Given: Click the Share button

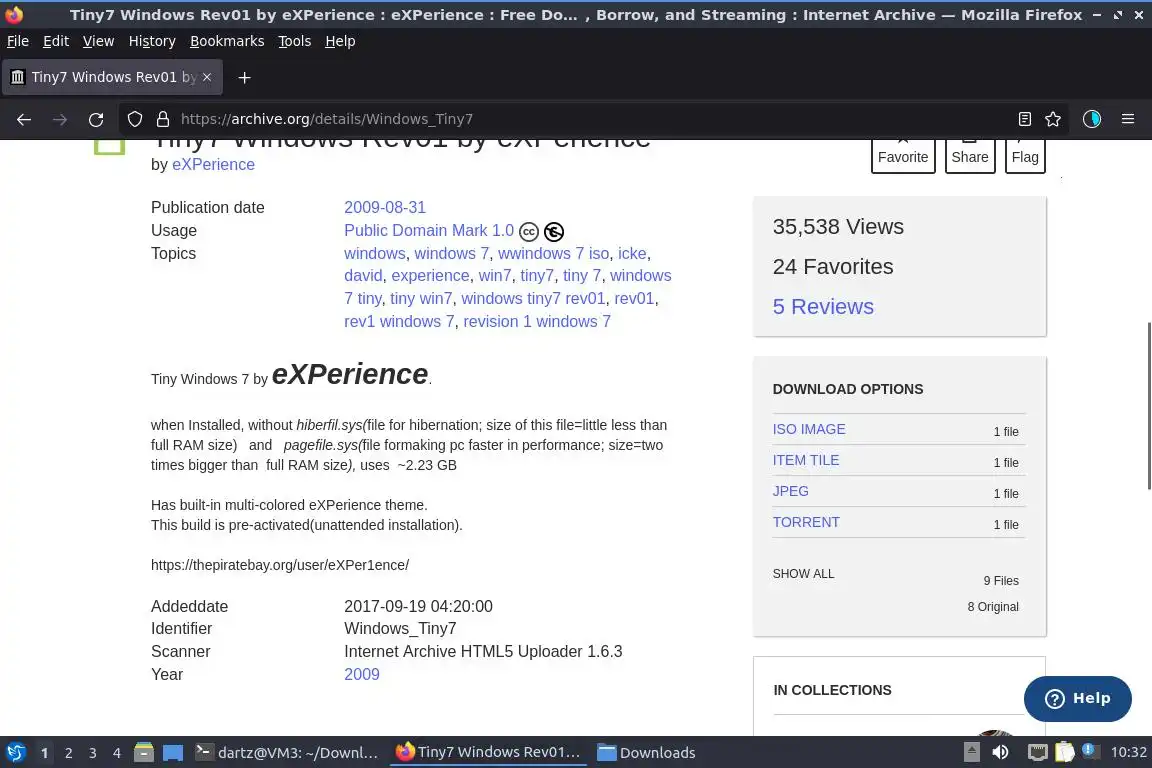Looking at the screenshot, I should (x=970, y=156).
